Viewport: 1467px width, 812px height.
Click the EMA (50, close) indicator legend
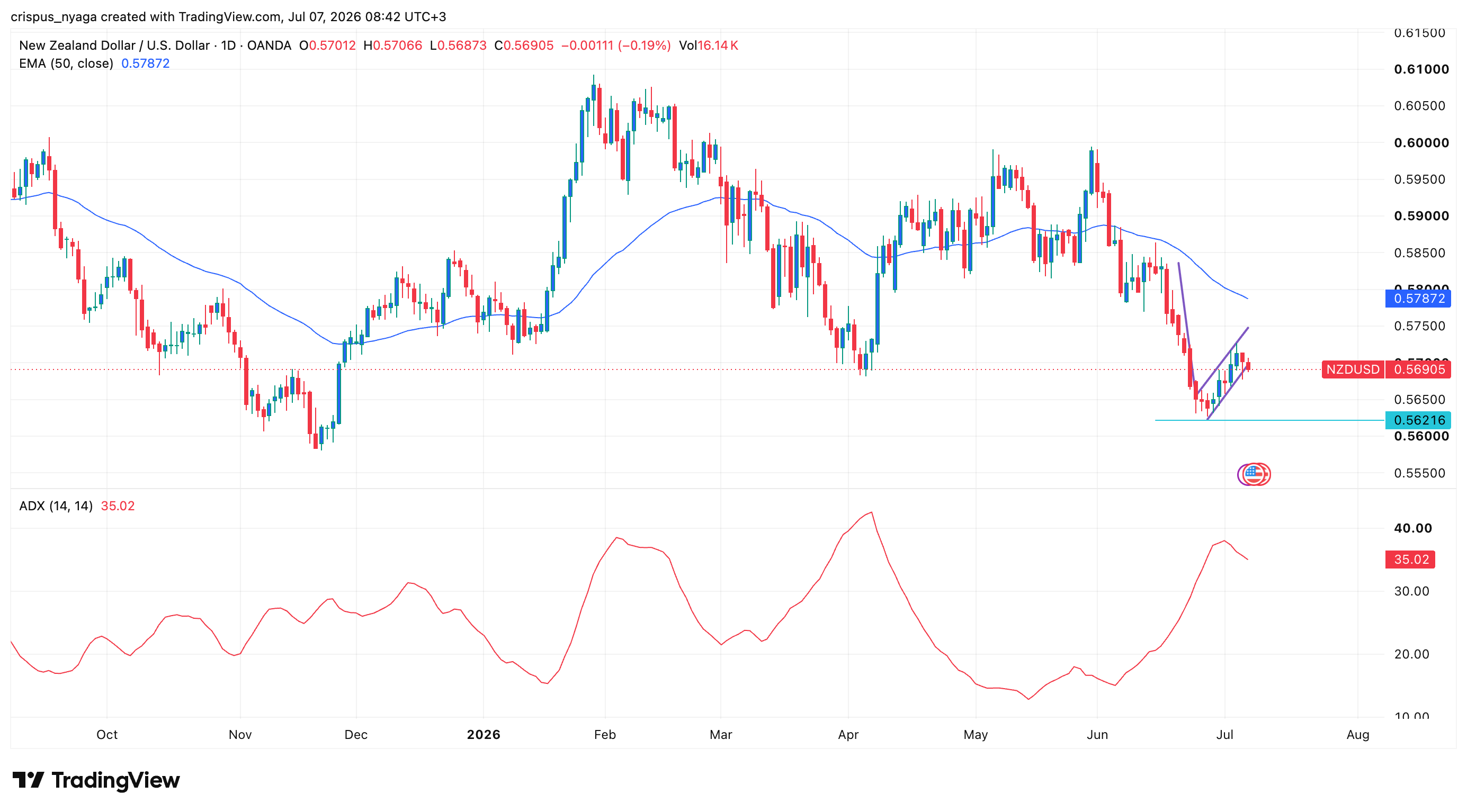66,63
